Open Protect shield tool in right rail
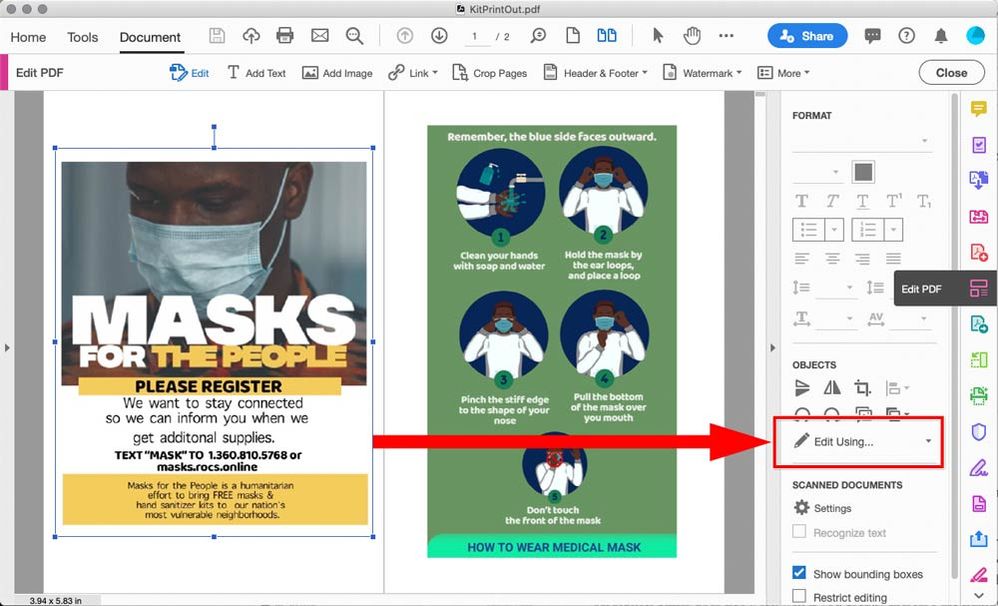Image resolution: width=998 pixels, height=606 pixels. 978,432
